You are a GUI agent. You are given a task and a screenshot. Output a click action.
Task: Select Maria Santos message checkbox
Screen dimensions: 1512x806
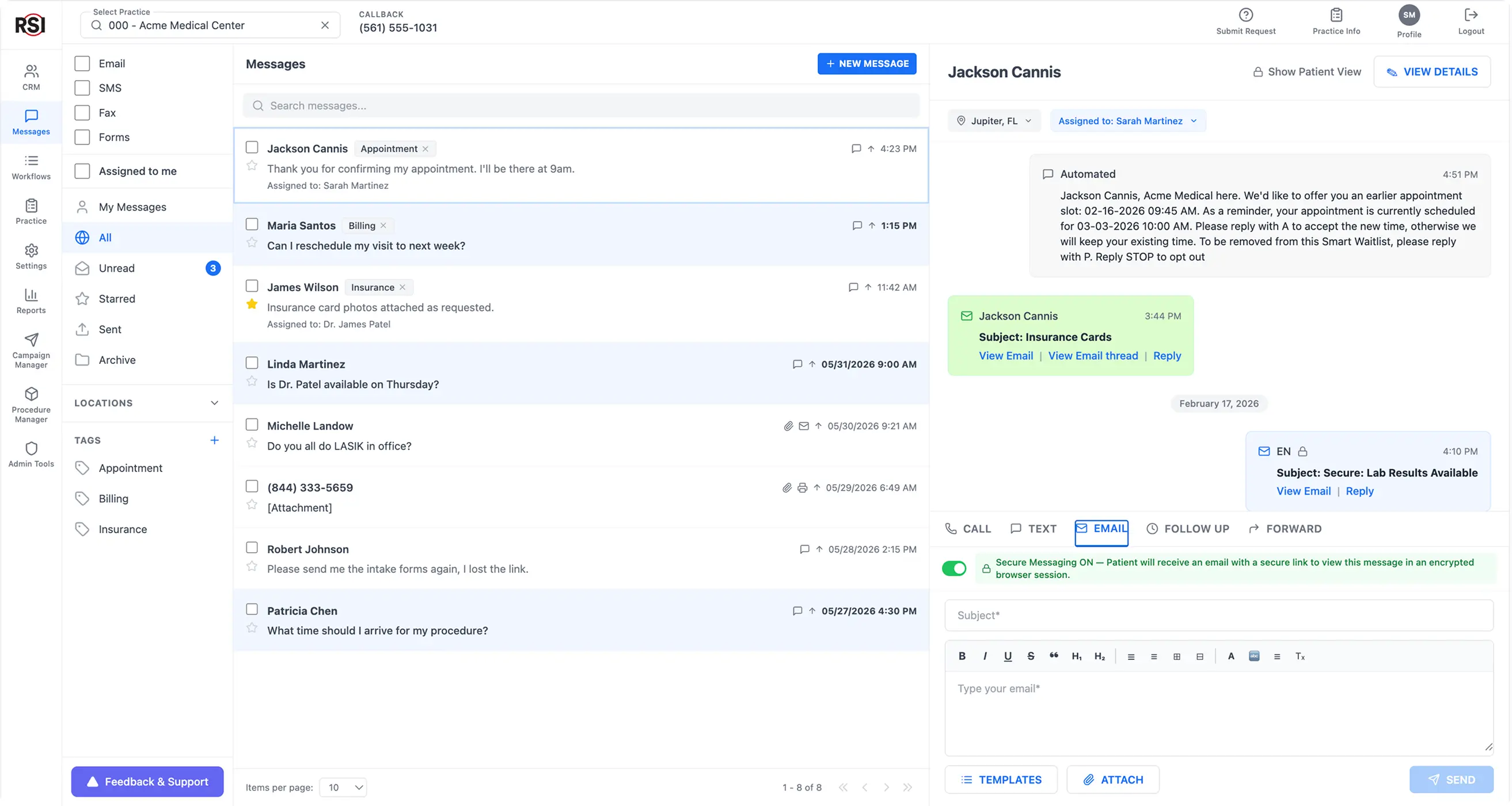[x=252, y=225]
